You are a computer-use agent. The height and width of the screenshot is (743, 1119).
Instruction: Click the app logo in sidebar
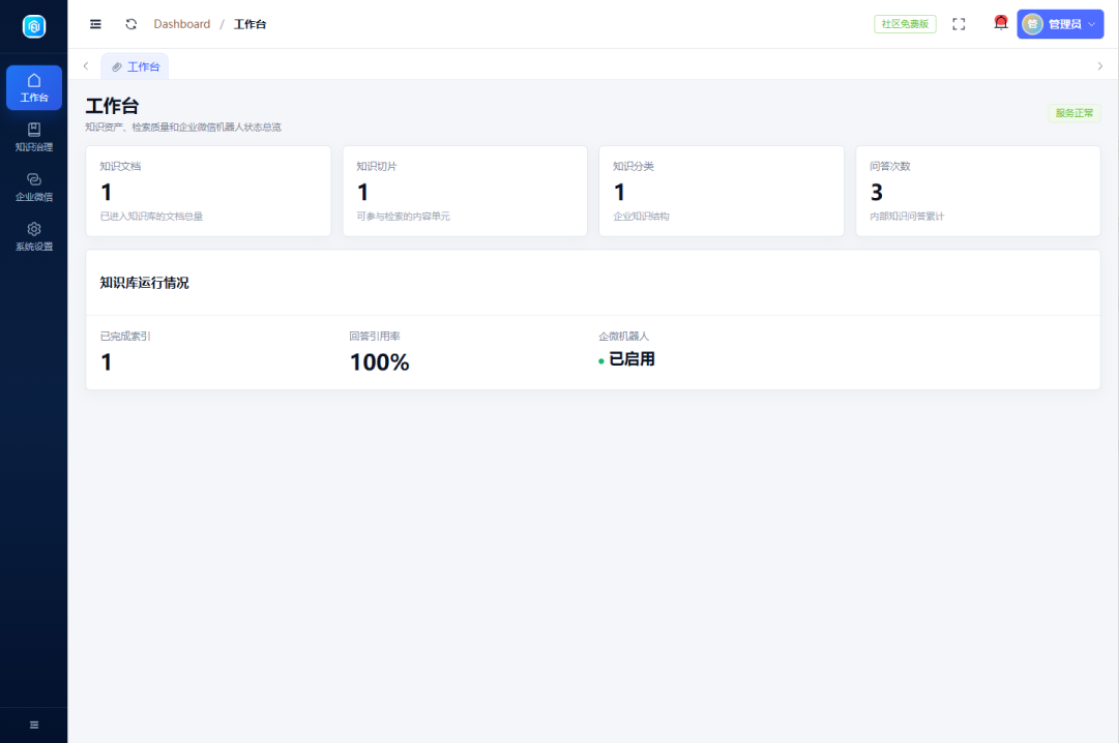pos(34,26)
